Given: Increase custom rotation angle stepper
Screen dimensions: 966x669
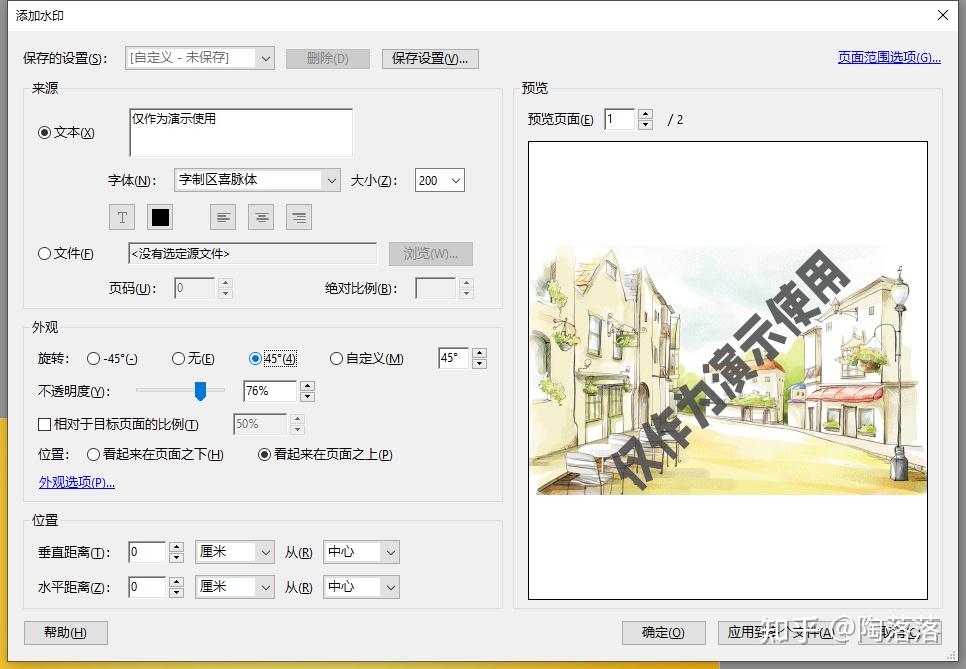Looking at the screenshot, I should point(479,353).
